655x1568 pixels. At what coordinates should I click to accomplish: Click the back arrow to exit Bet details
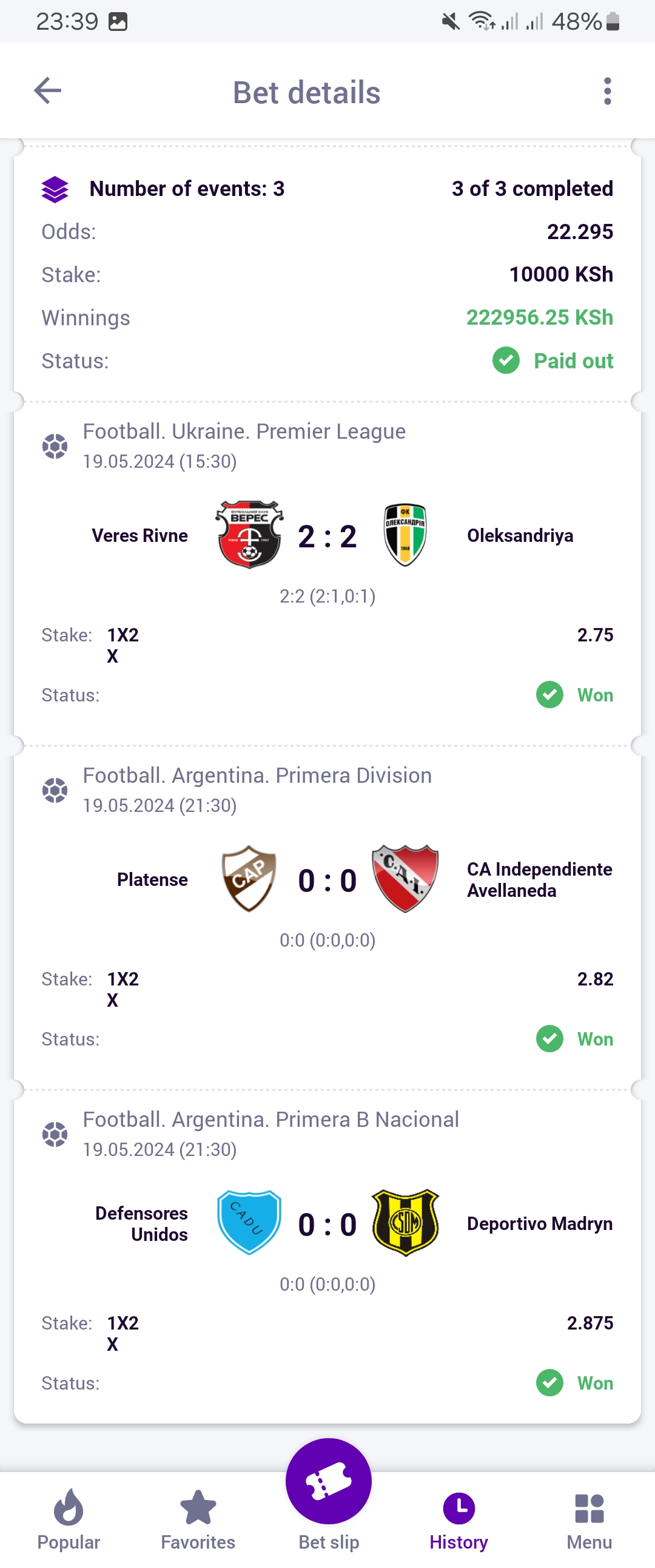[x=47, y=91]
